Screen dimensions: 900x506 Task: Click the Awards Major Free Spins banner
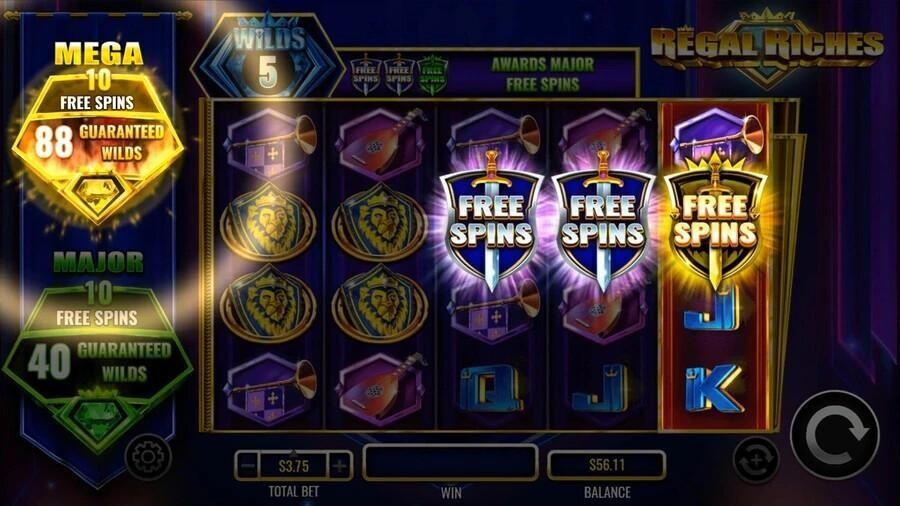[x=542, y=74]
